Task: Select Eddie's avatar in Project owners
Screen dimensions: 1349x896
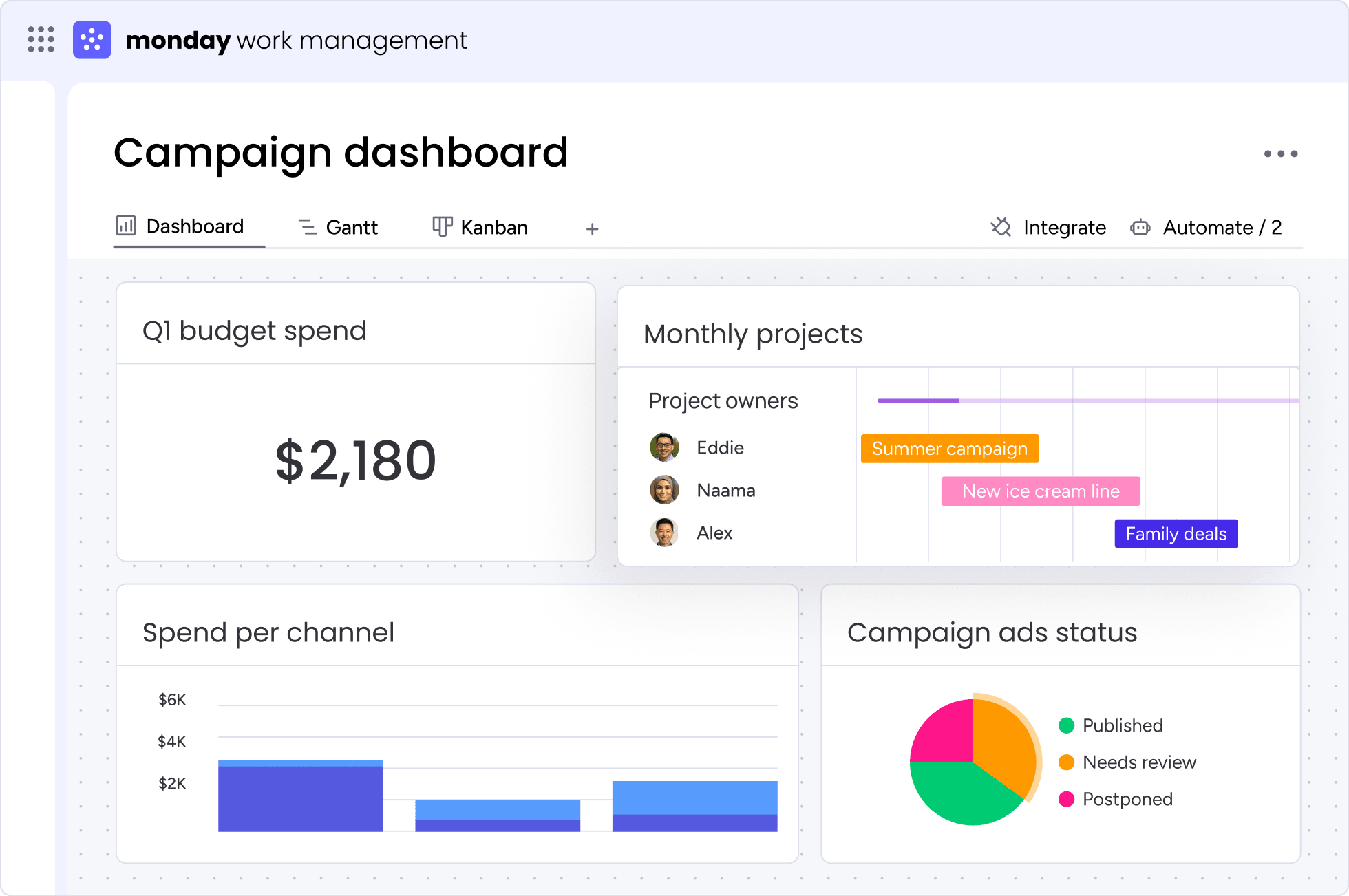Action: point(664,448)
